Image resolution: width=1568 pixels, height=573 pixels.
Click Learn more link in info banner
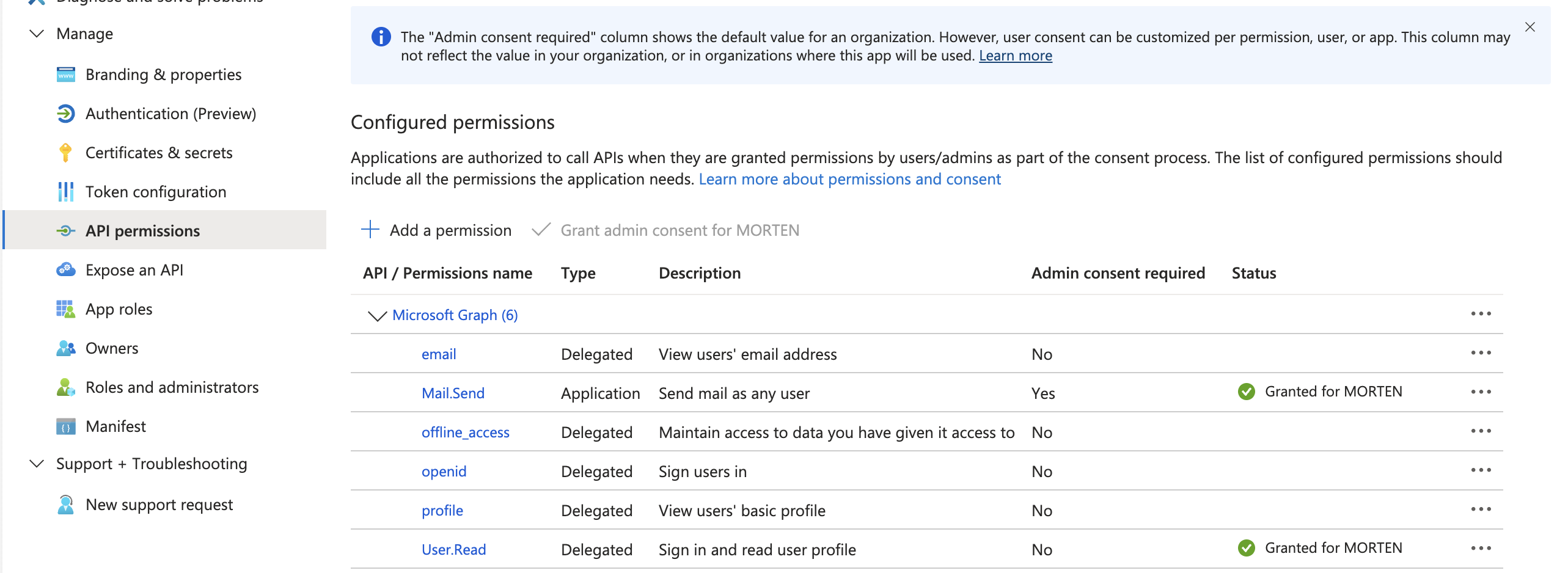pyautogui.click(x=1015, y=56)
